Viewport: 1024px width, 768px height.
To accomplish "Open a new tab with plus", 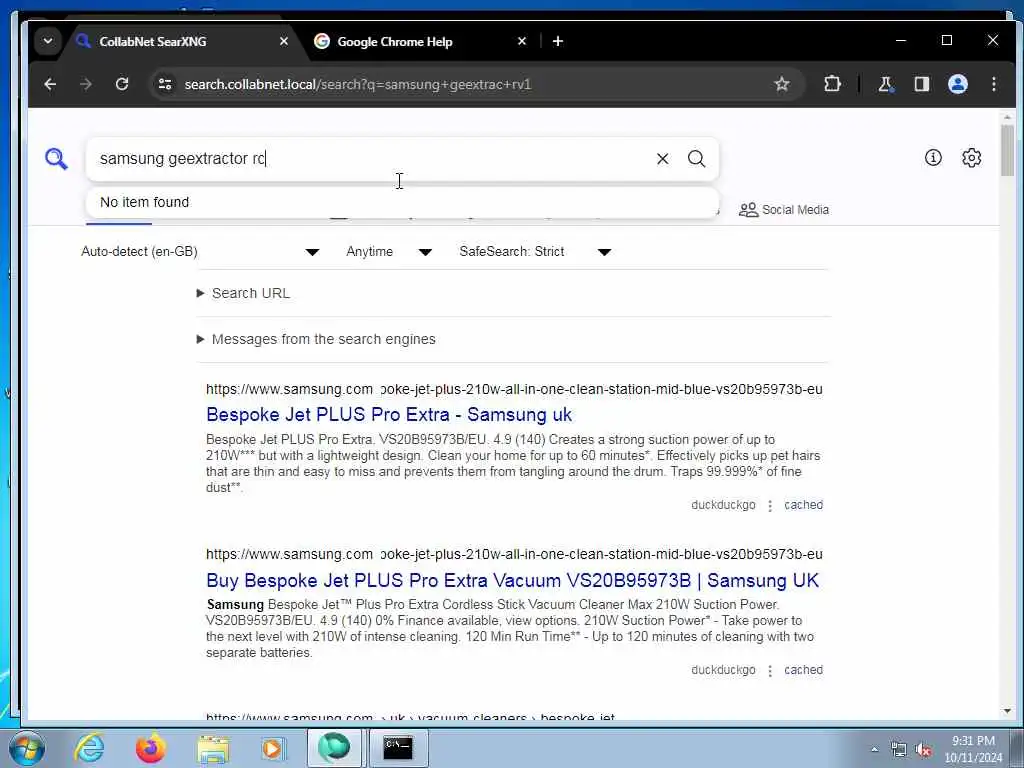I will click(x=558, y=41).
